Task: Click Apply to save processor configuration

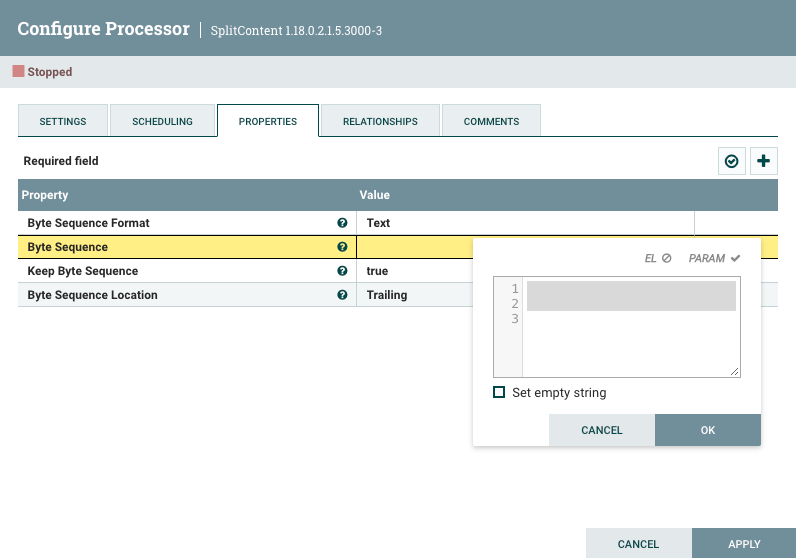Action: [x=744, y=544]
